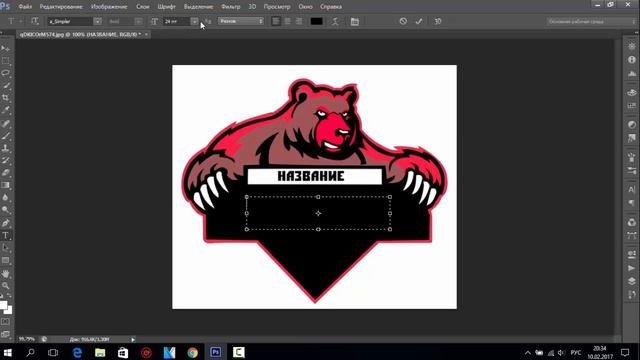640x360 pixels.
Task: Open the Histogram panel icon
Action: tap(632, 73)
